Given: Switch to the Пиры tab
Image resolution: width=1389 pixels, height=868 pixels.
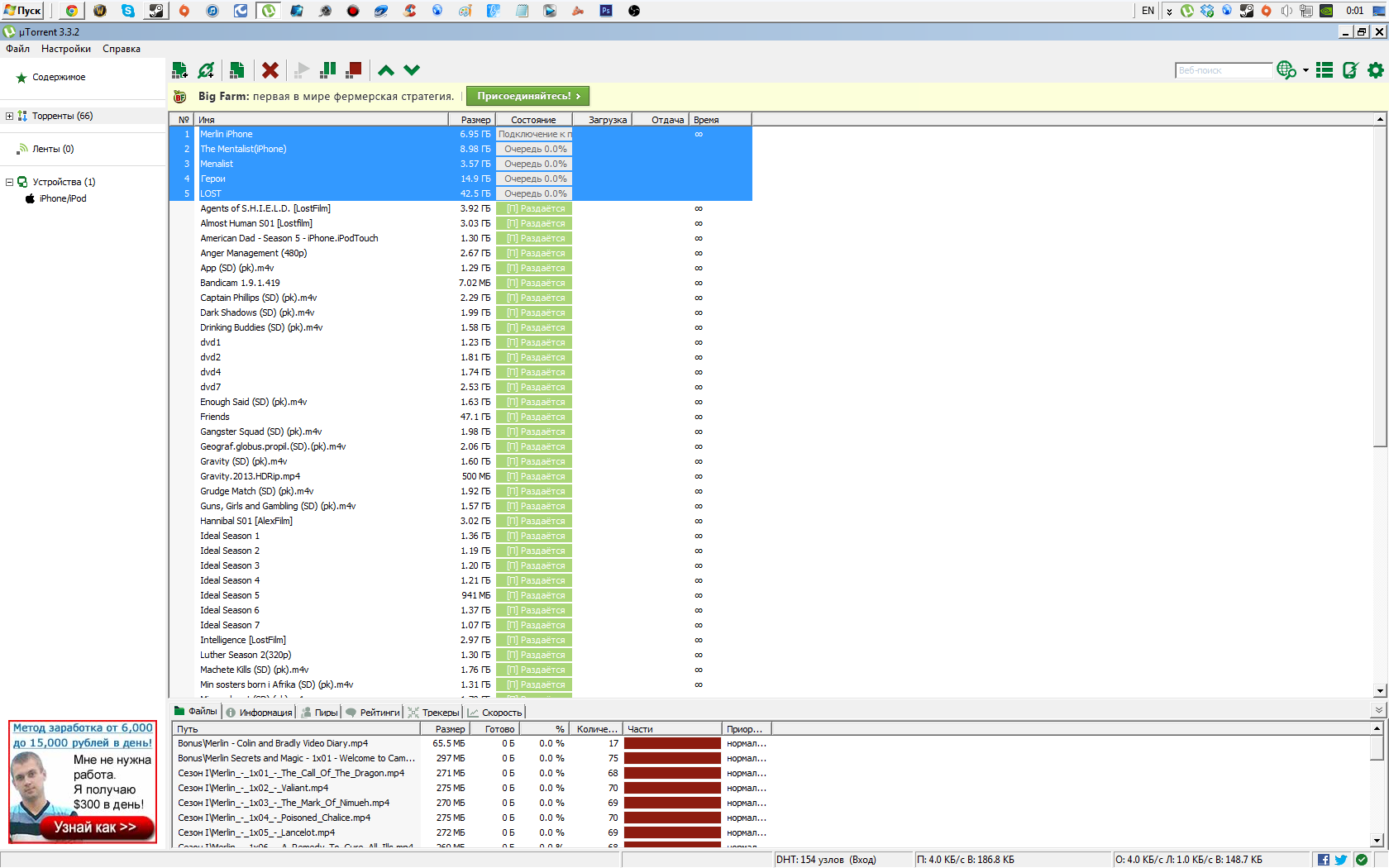Looking at the screenshot, I should point(319,712).
